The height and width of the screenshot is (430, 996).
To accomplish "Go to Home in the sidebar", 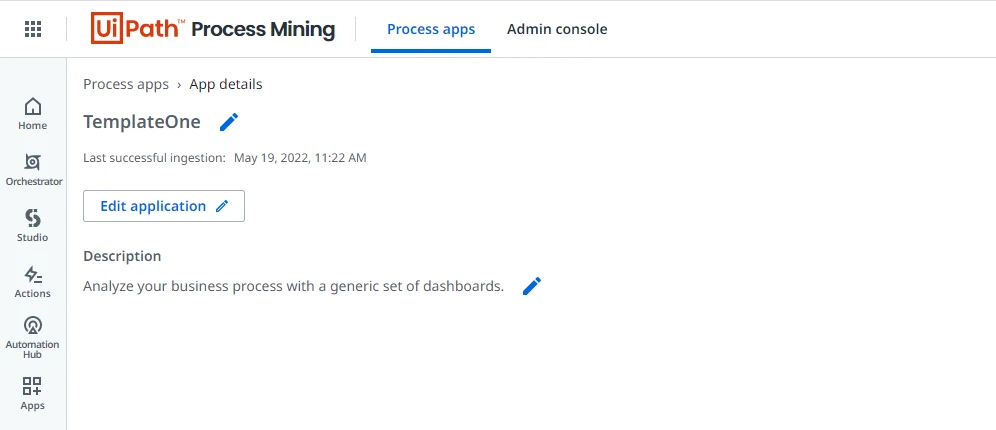I will (32, 114).
